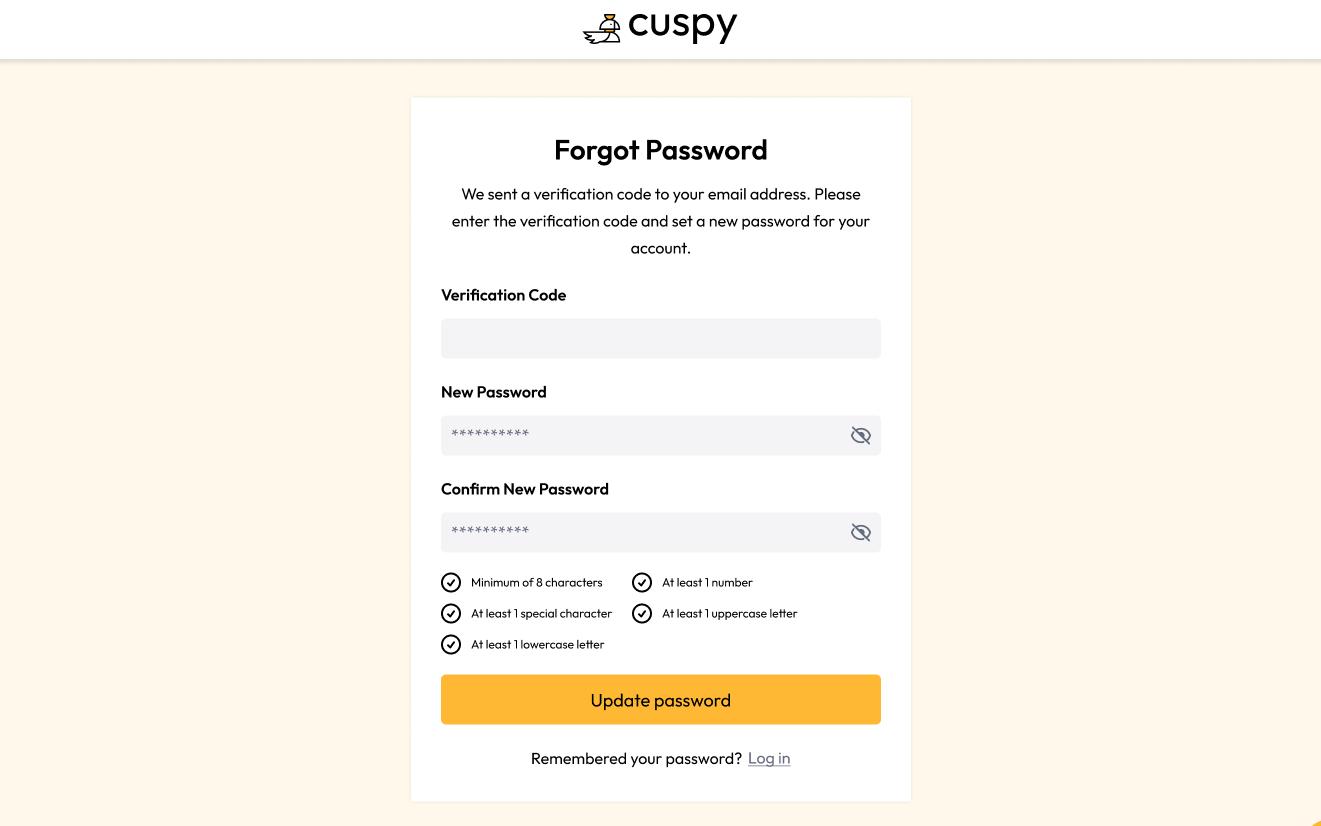Click the Forgot Password heading
1321x826 pixels.
pos(661,150)
